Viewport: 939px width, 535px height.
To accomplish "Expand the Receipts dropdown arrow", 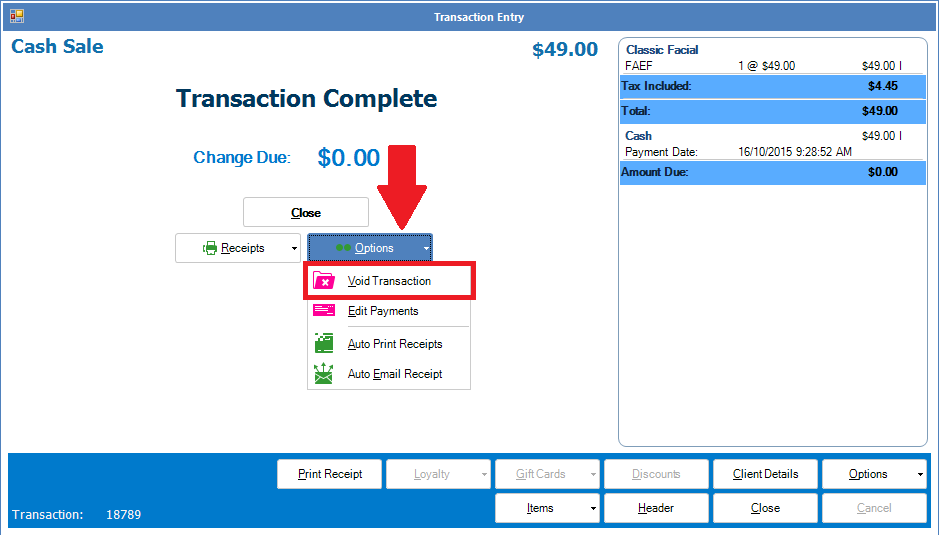I will (294, 248).
